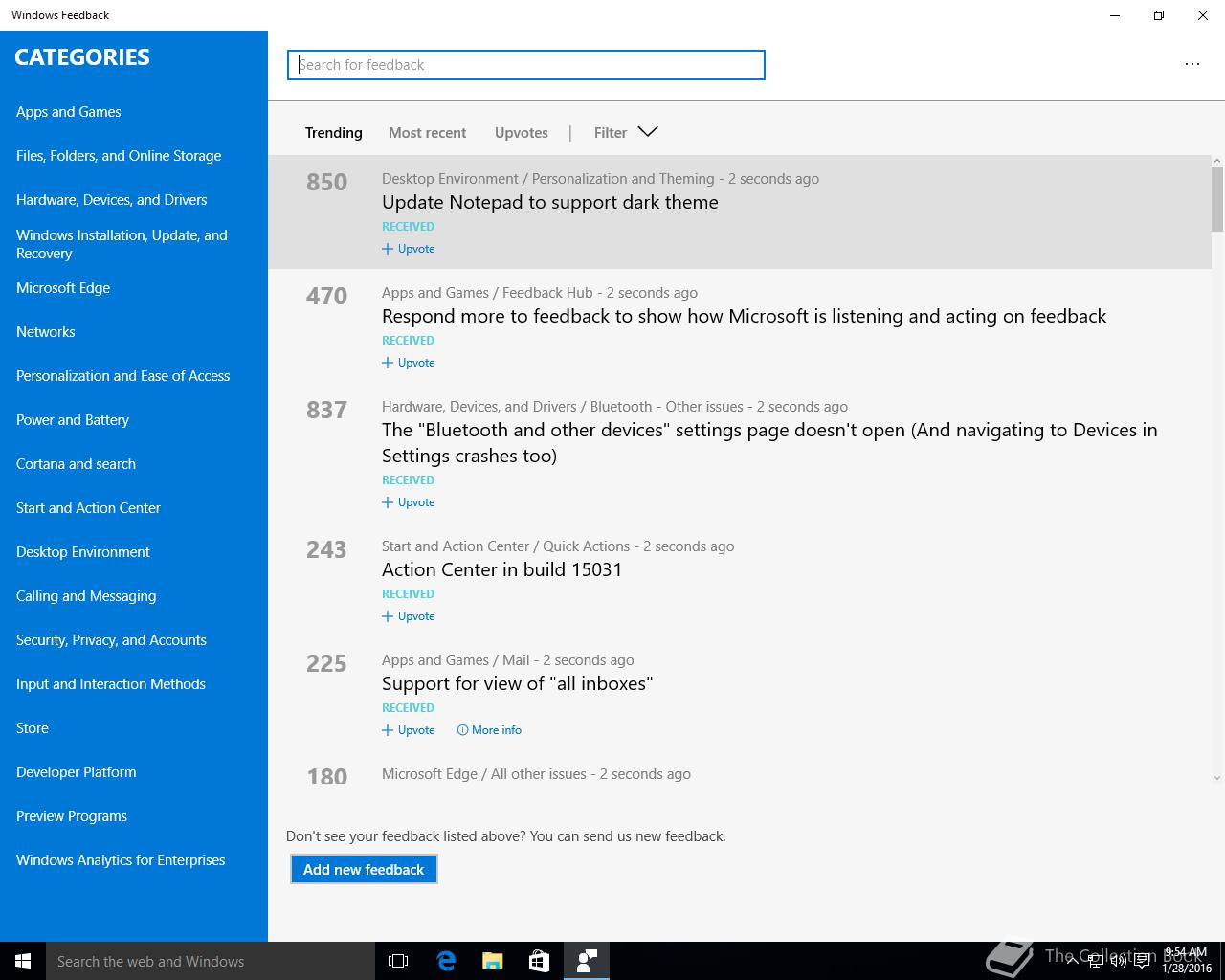Select the Microsoft Edge category

coord(63,288)
